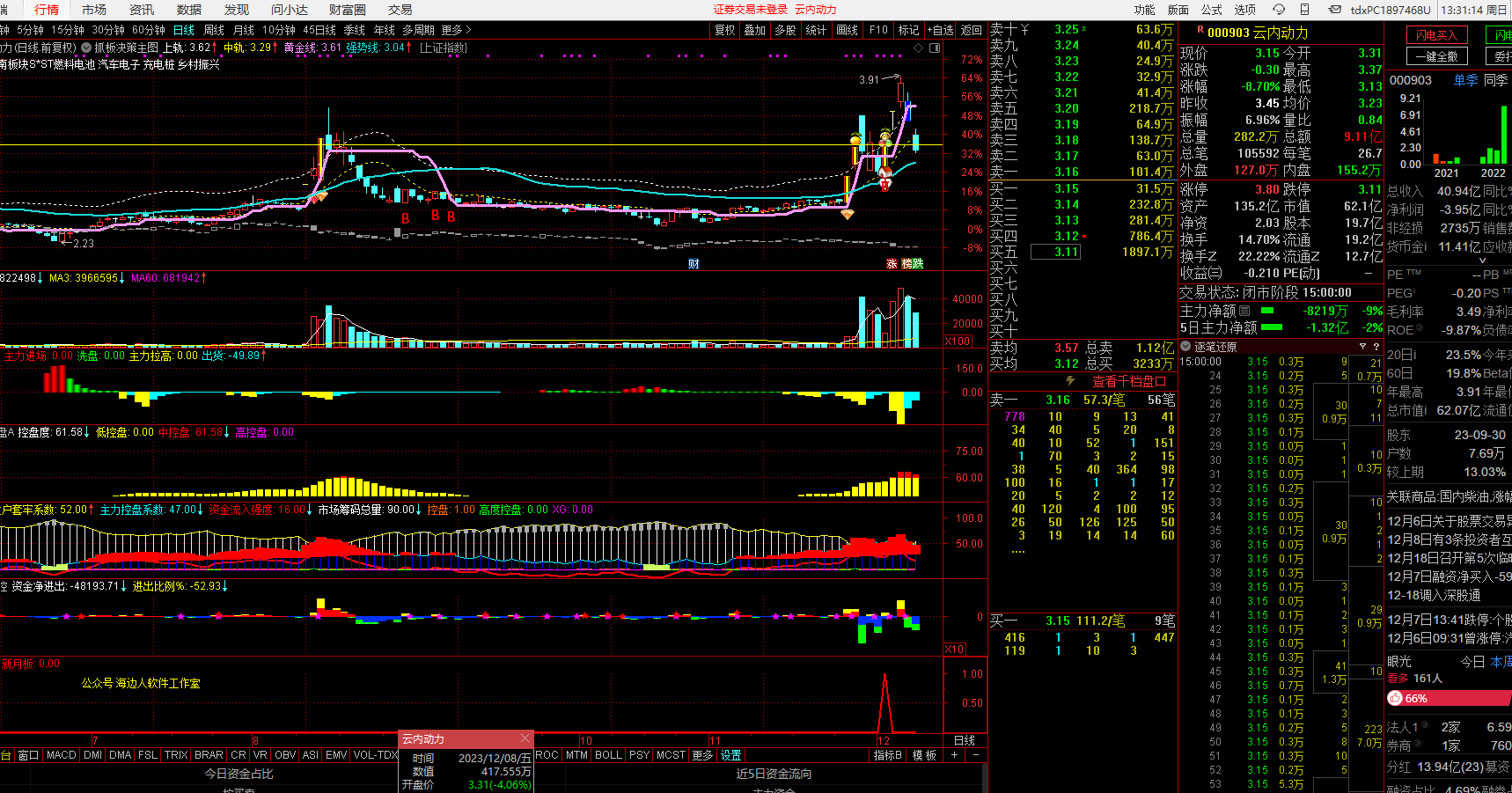Click the 窗口 button in indicator bar
1512x793 pixels.
(x=29, y=755)
